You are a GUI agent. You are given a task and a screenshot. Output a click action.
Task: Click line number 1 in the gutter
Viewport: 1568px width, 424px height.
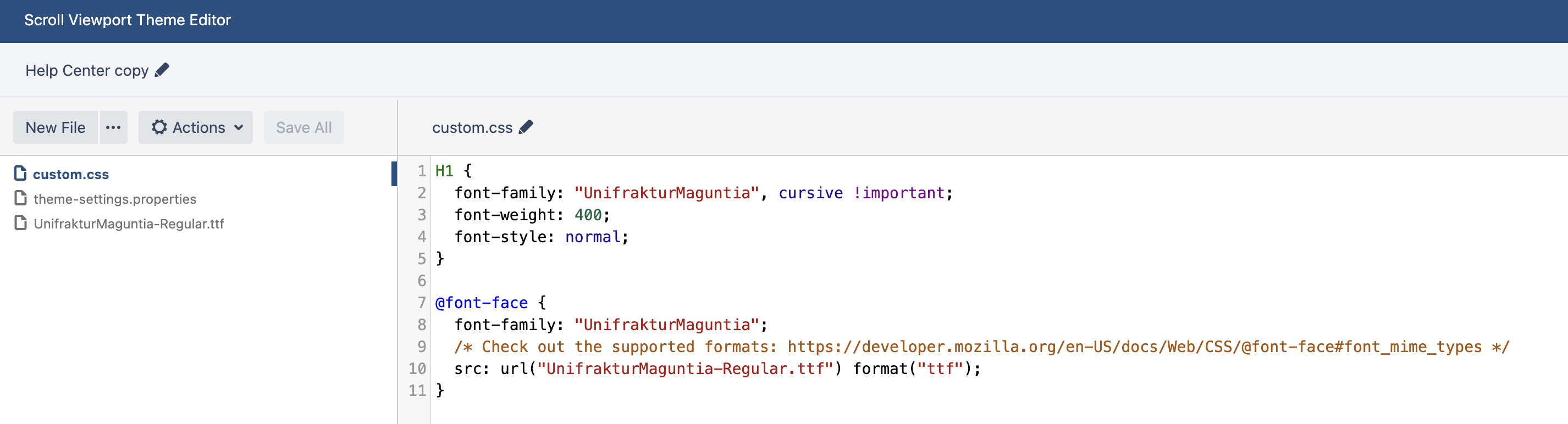421,171
